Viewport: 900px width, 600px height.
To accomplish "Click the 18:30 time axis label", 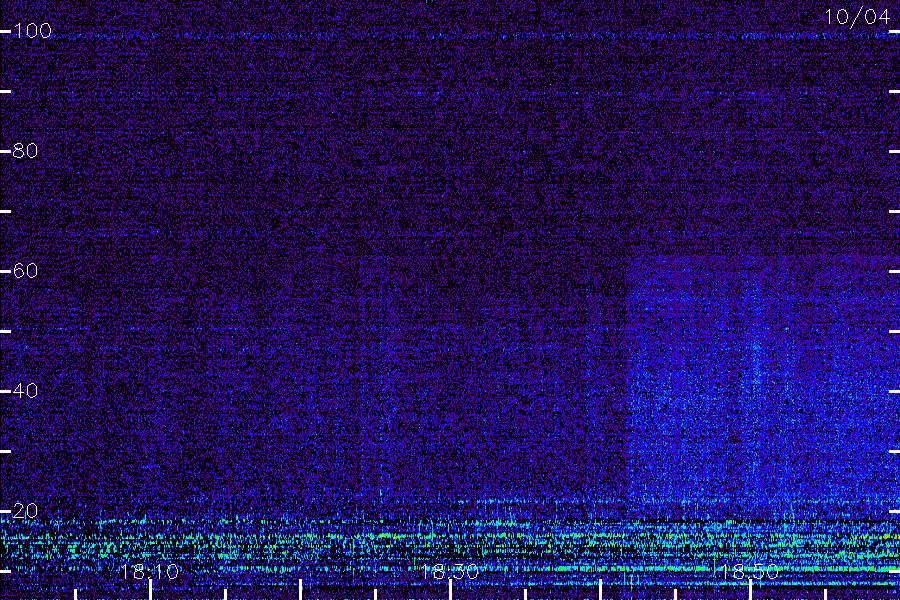I will tap(450, 572).
